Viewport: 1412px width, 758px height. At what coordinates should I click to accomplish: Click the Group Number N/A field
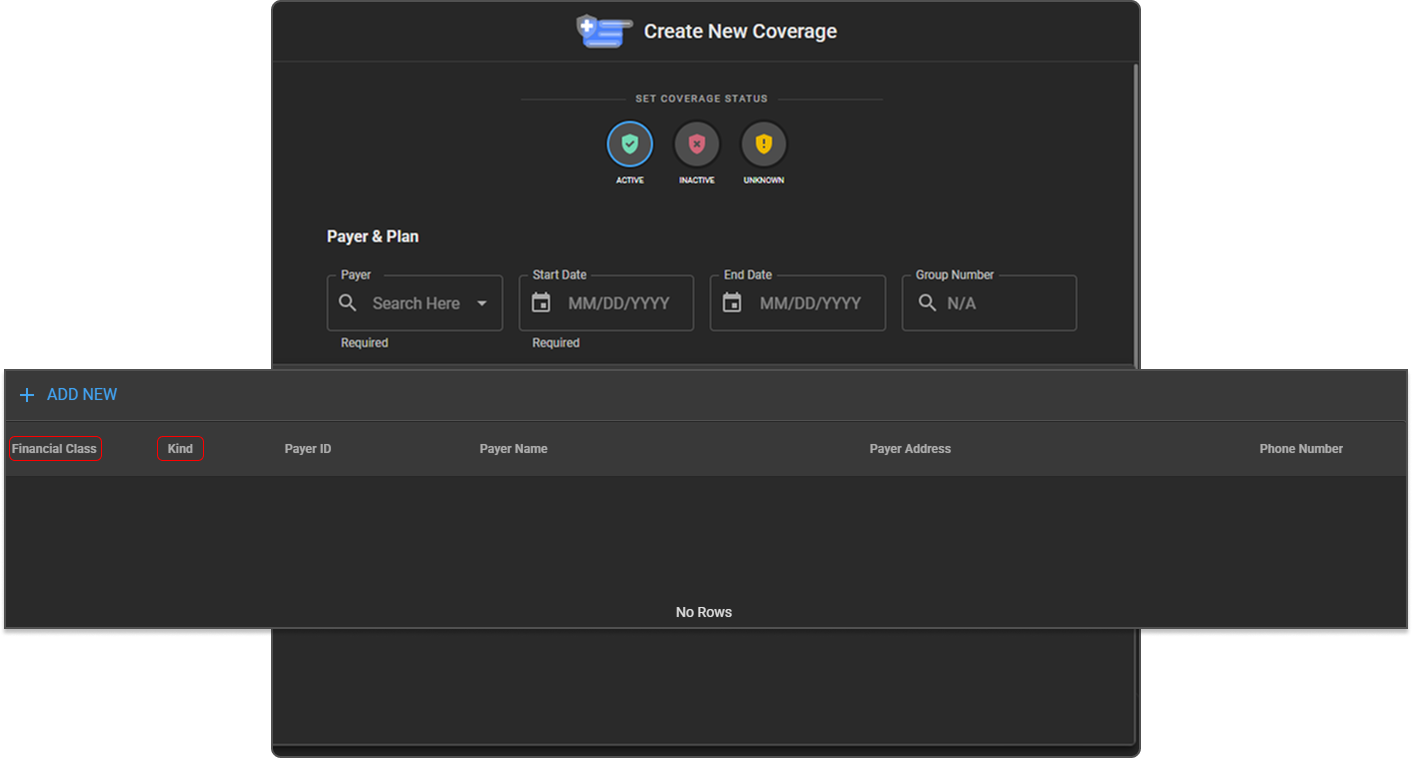point(989,303)
